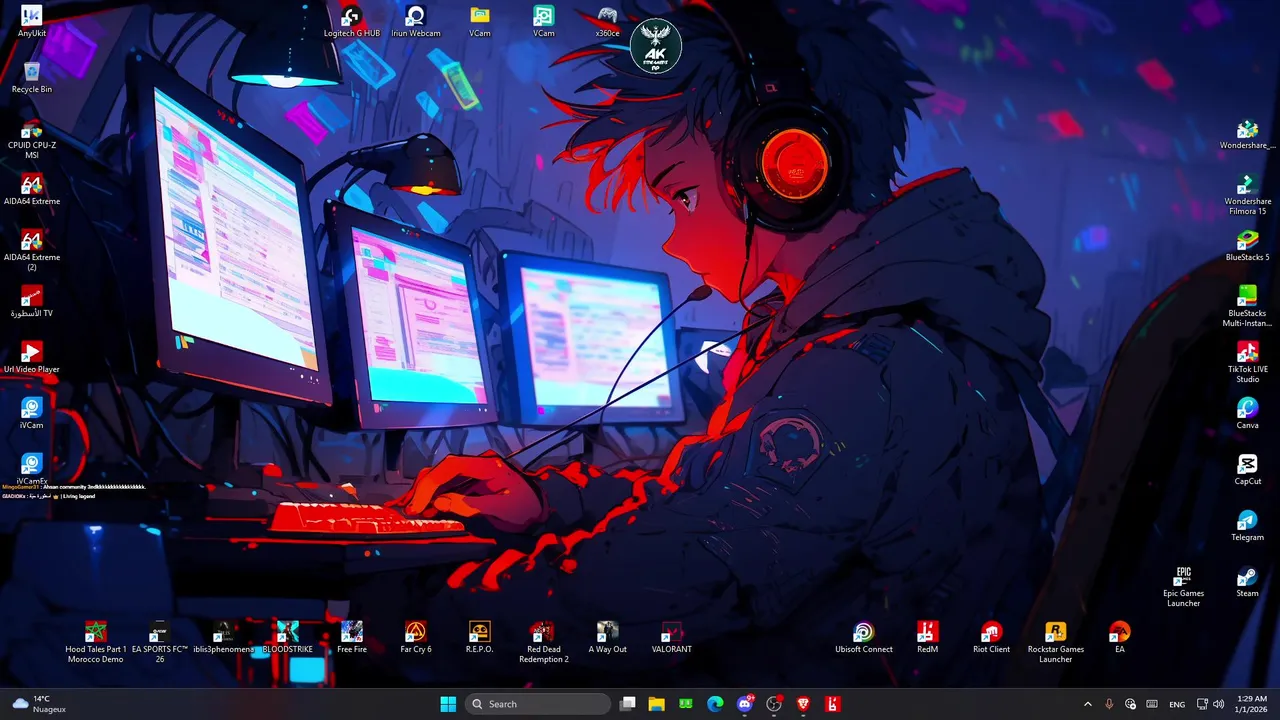Image resolution: width=1280 pixels, height=720 pixels.
Task: Select the RedM desktop icon
Action: (928, 637)
